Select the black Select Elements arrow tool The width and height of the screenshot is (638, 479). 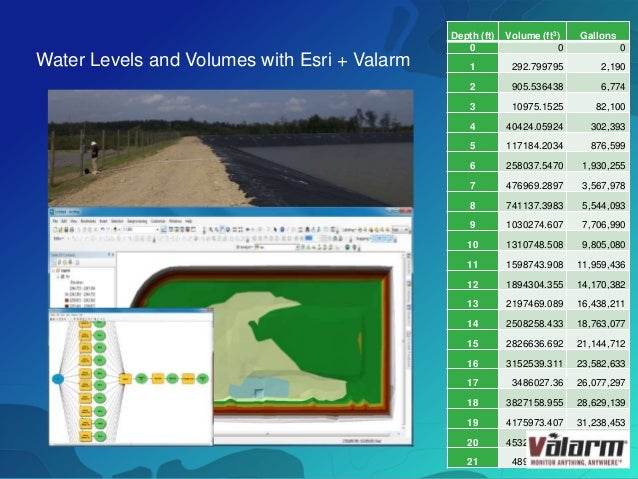275,230
